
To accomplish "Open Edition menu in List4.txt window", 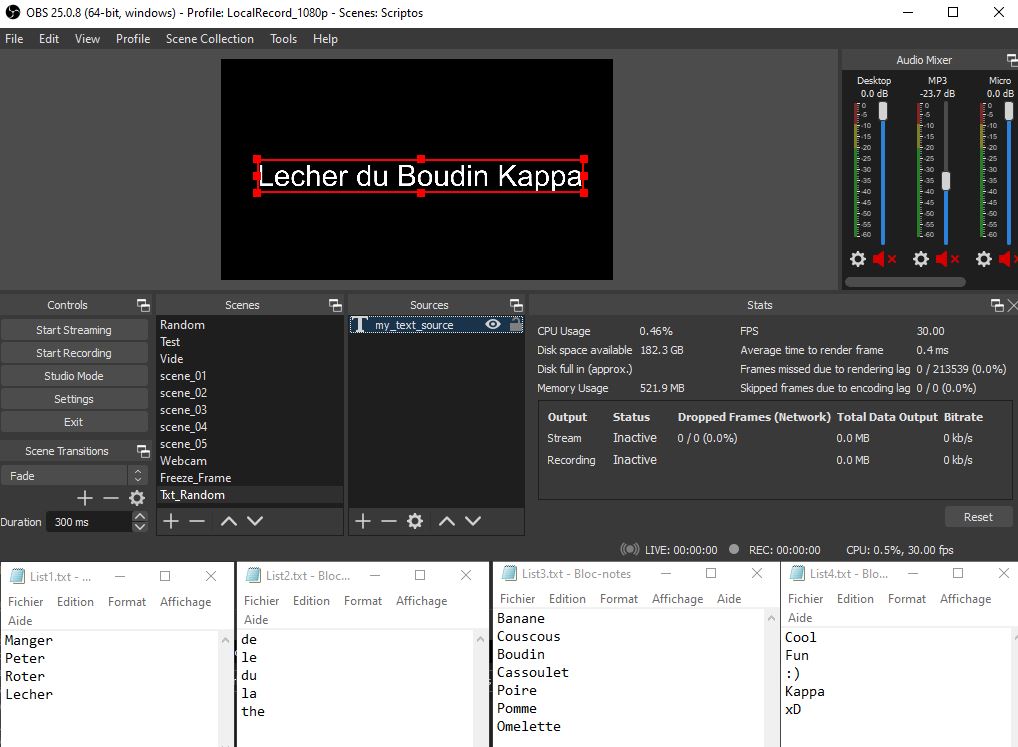I will pos(855,599).
